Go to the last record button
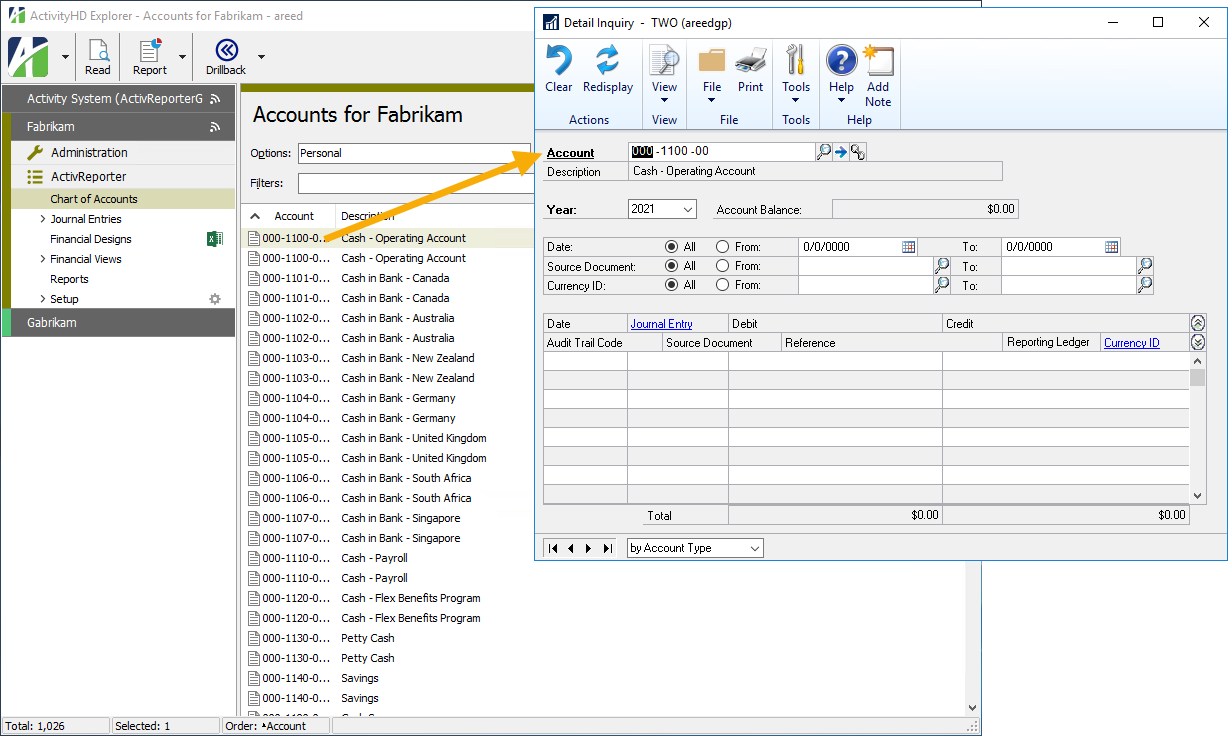The height and width of the screenshot is (736, 1228). point(607,548)
